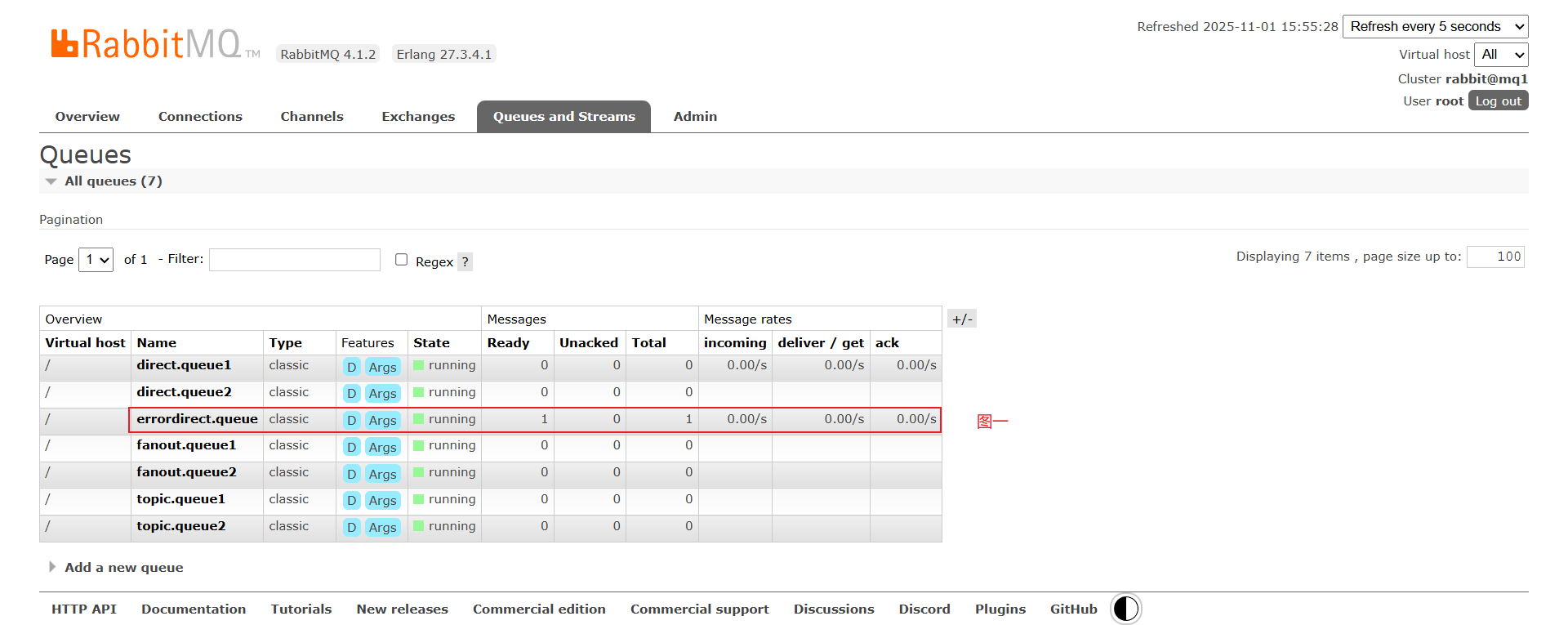1568x625 pixels.
Task: Click Args badge for fanout.queue2
Action: coord(382,474)
